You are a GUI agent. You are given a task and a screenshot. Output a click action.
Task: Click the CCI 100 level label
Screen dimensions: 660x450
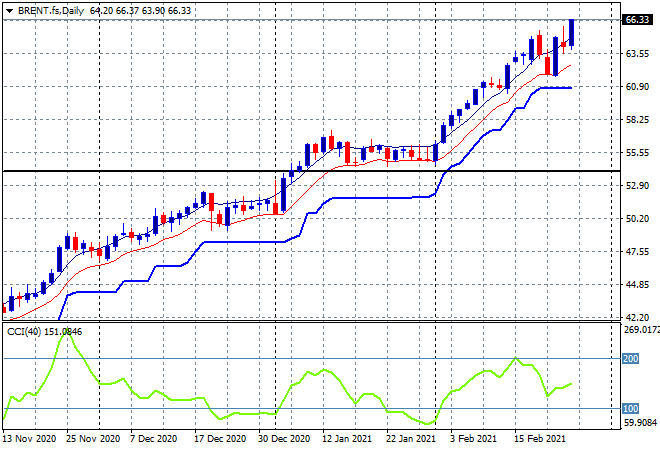click(631, 409)
